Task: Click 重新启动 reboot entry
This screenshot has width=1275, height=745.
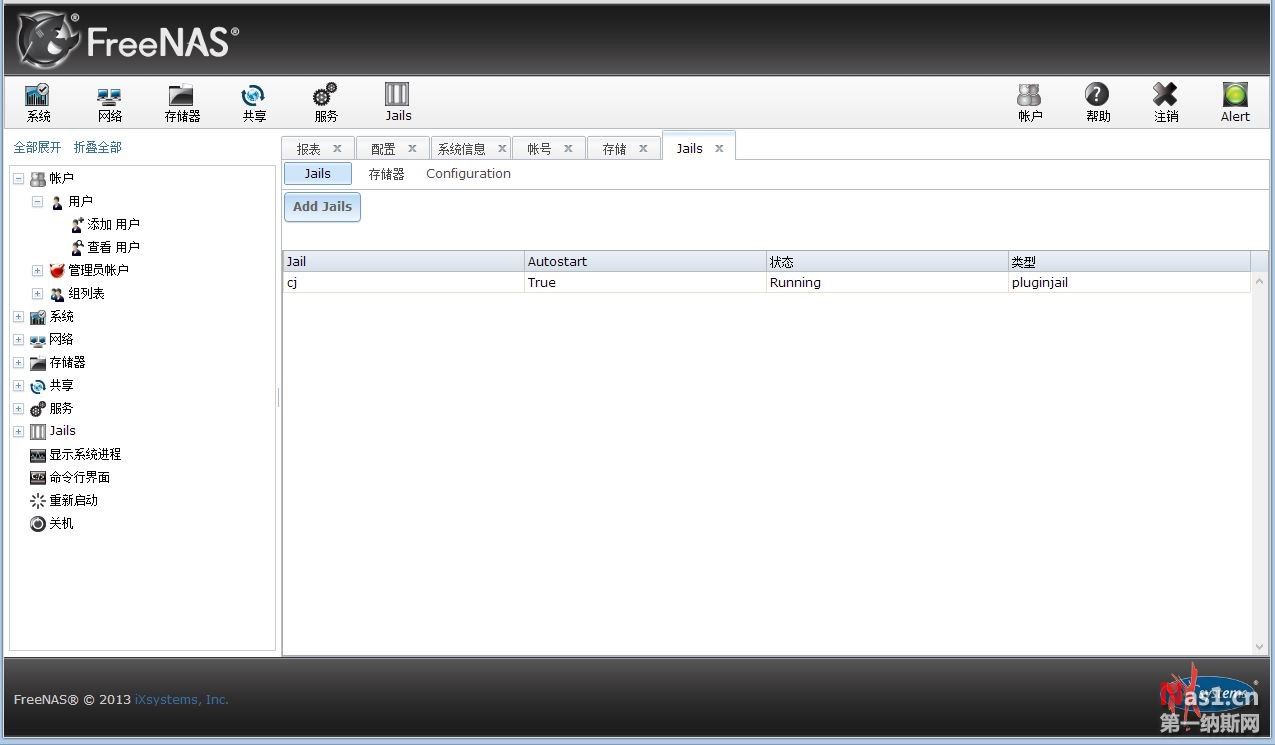Action: 64,500
